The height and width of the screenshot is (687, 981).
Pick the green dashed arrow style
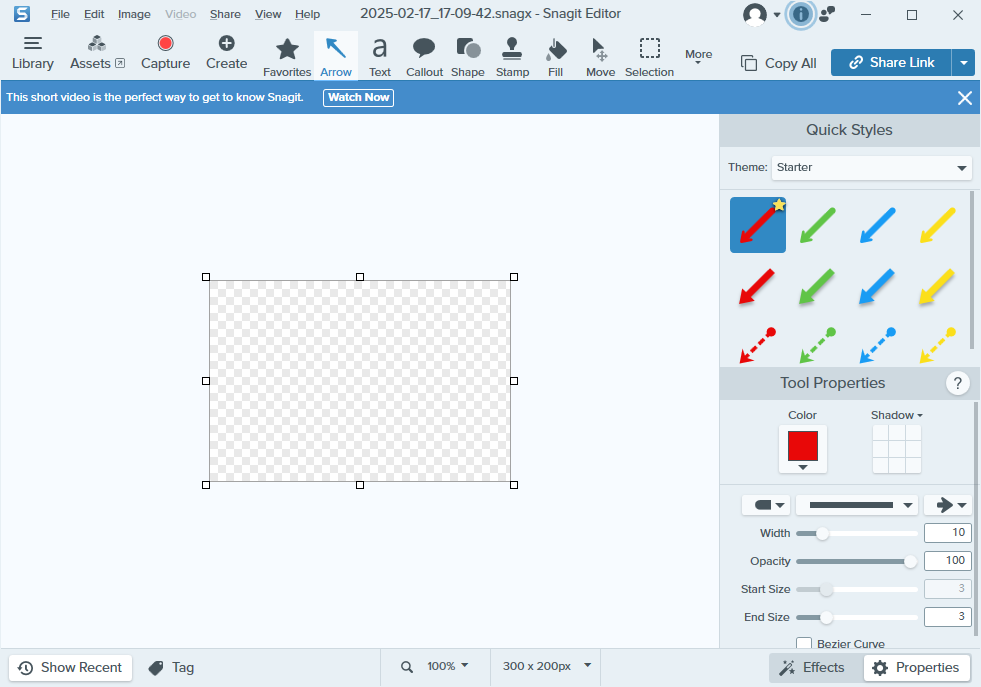point(818,345)
